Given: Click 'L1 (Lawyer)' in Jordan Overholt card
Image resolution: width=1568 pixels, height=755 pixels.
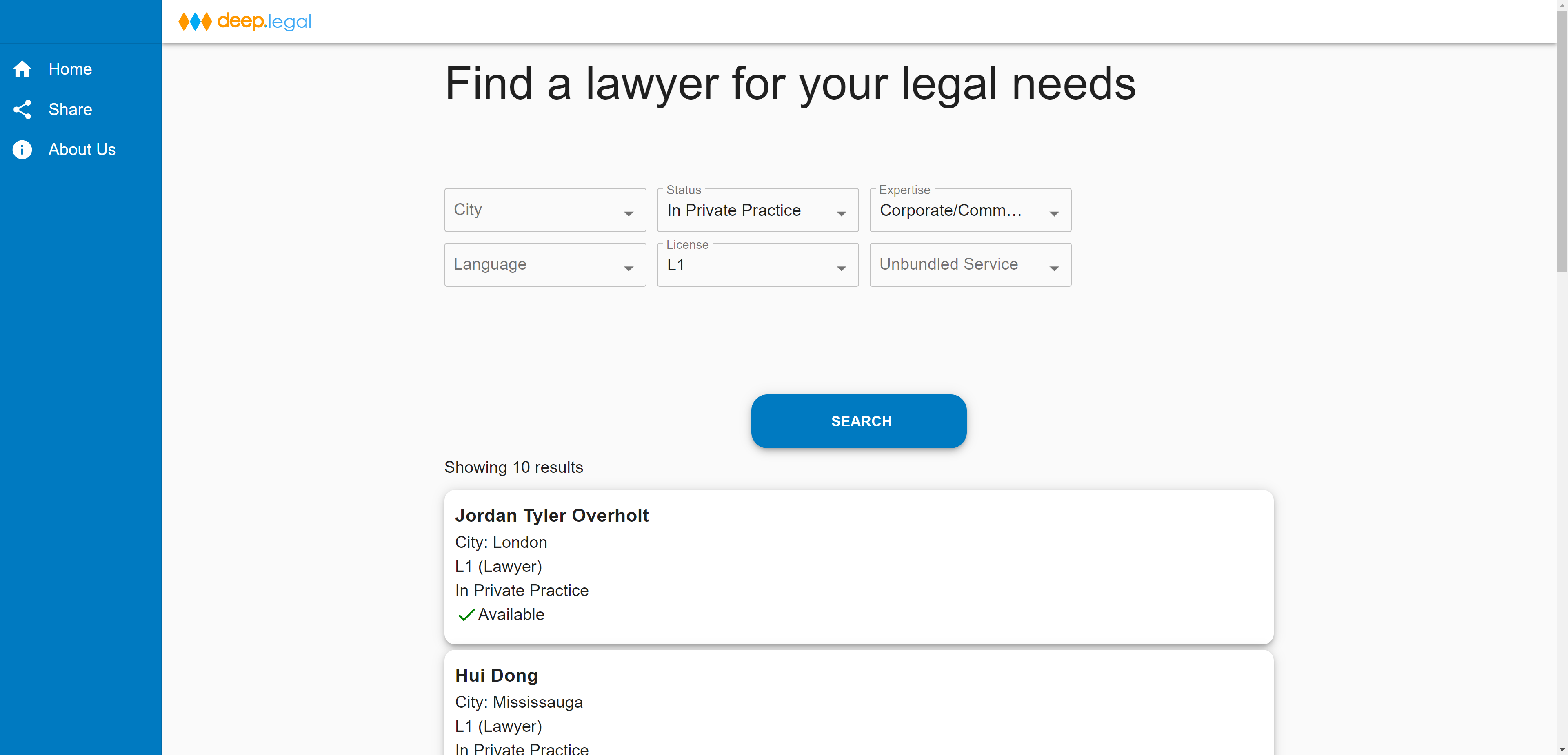Looking at the screenshot, I should 498,567.
